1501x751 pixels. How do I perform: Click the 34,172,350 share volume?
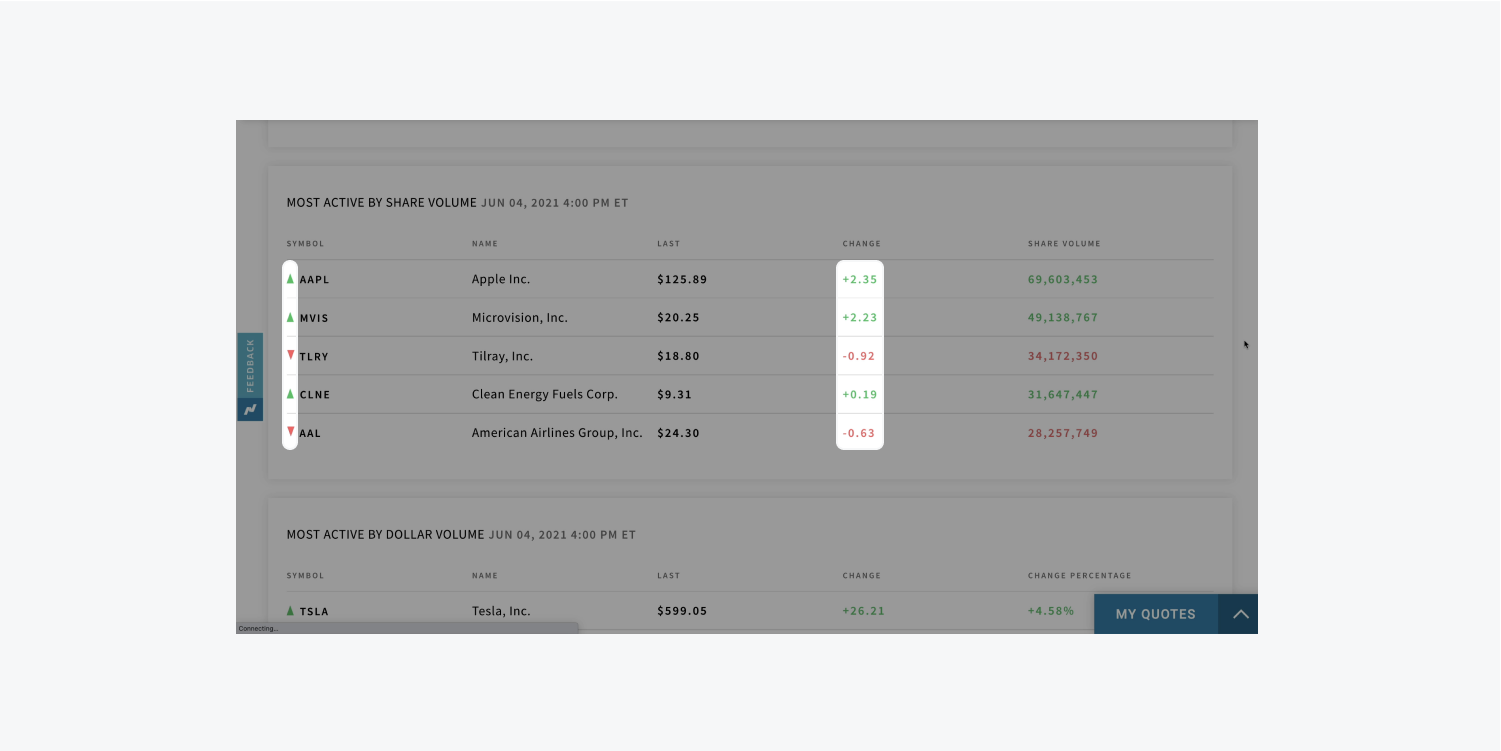(x=1063, y=356)
